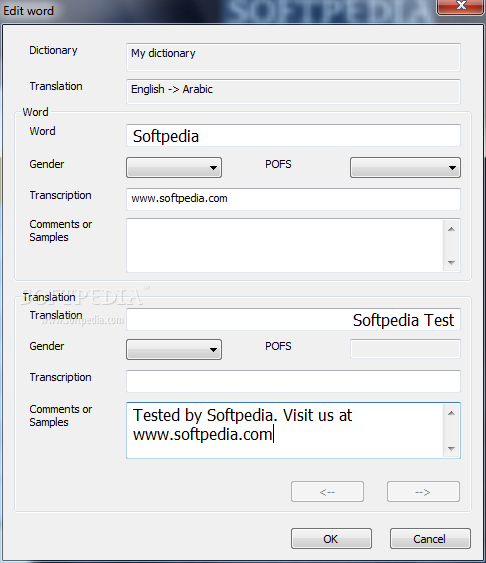Click the Dictionary field showing My dictionary
Viewport: 486px width, 563px height.
point(293,57)
